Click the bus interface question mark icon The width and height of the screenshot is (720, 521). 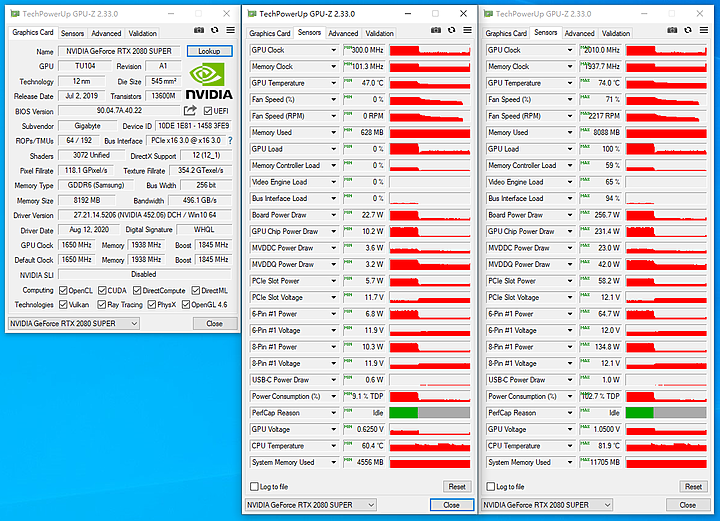coord(230,140)
